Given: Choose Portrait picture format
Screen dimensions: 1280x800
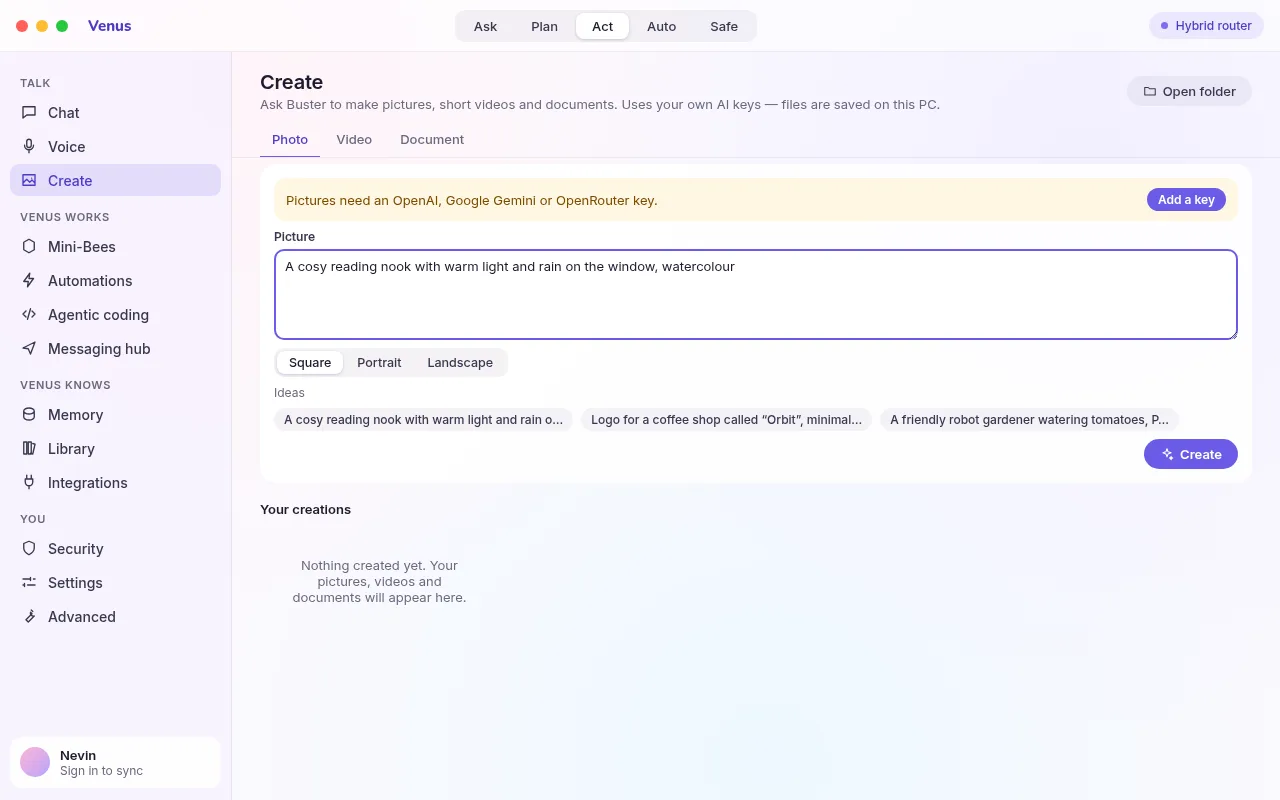Looking at the screenshot, I should pos(379,363).
